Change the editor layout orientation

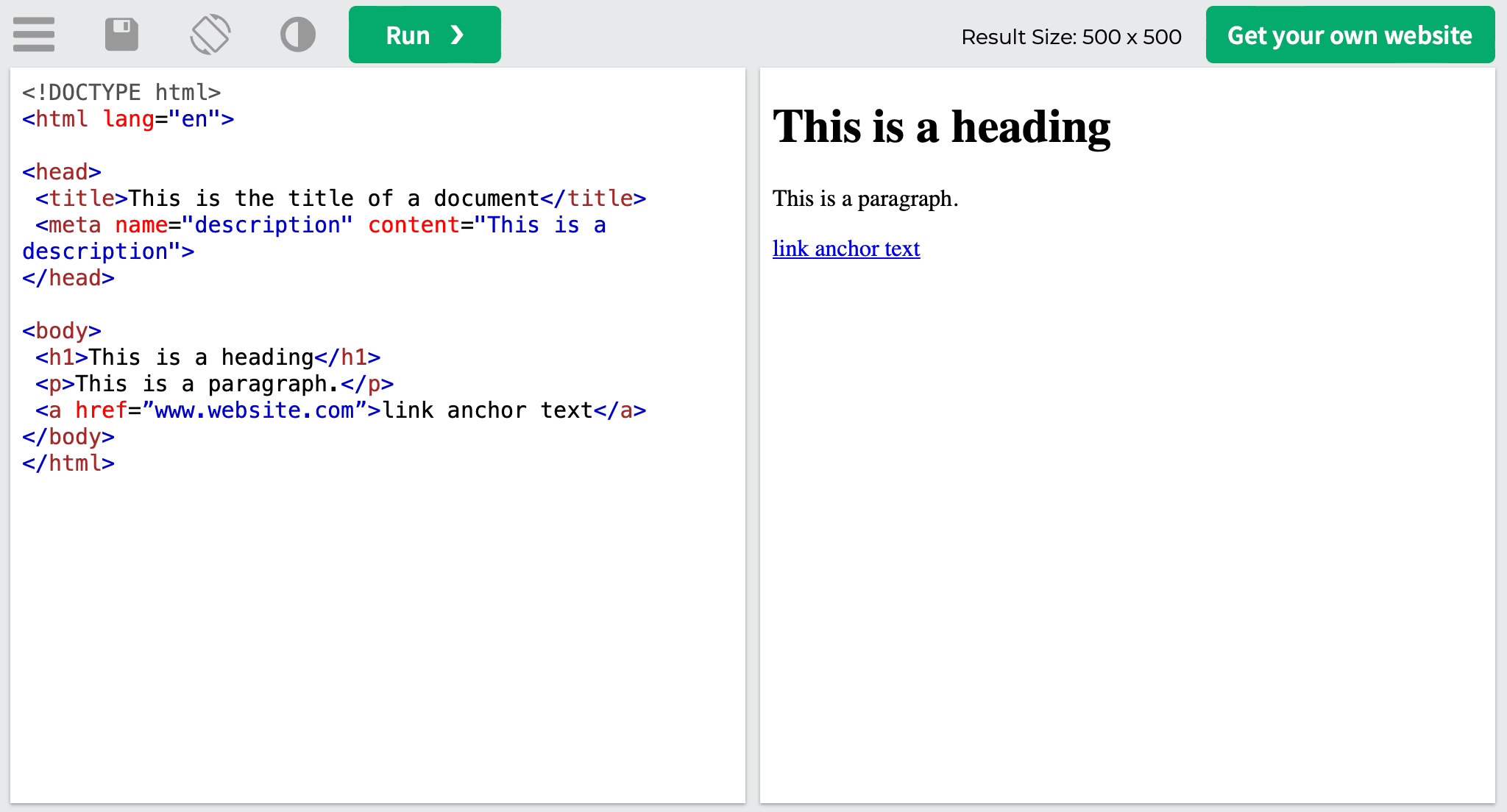[210, 34]
